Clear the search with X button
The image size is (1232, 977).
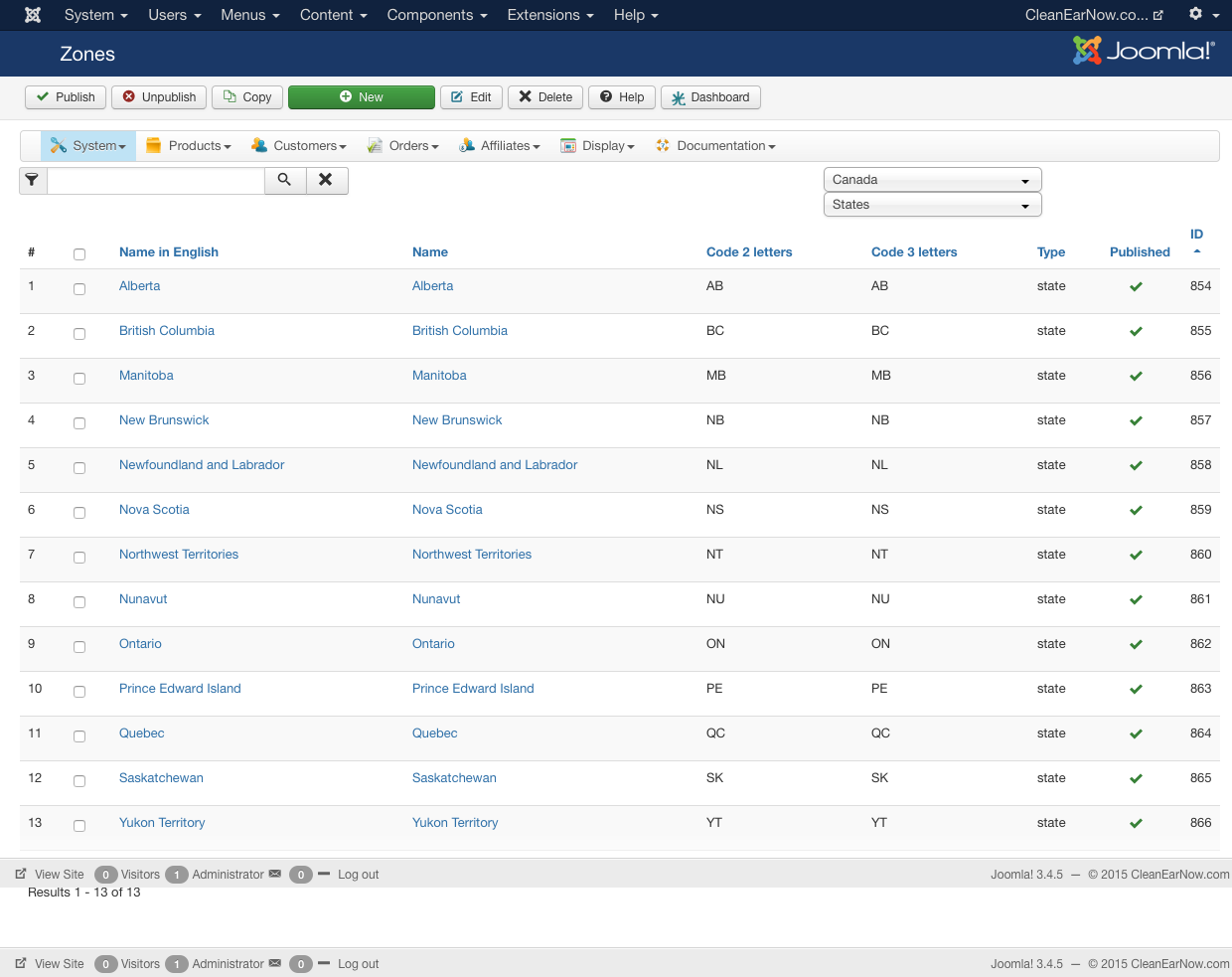tap(326, 180)
